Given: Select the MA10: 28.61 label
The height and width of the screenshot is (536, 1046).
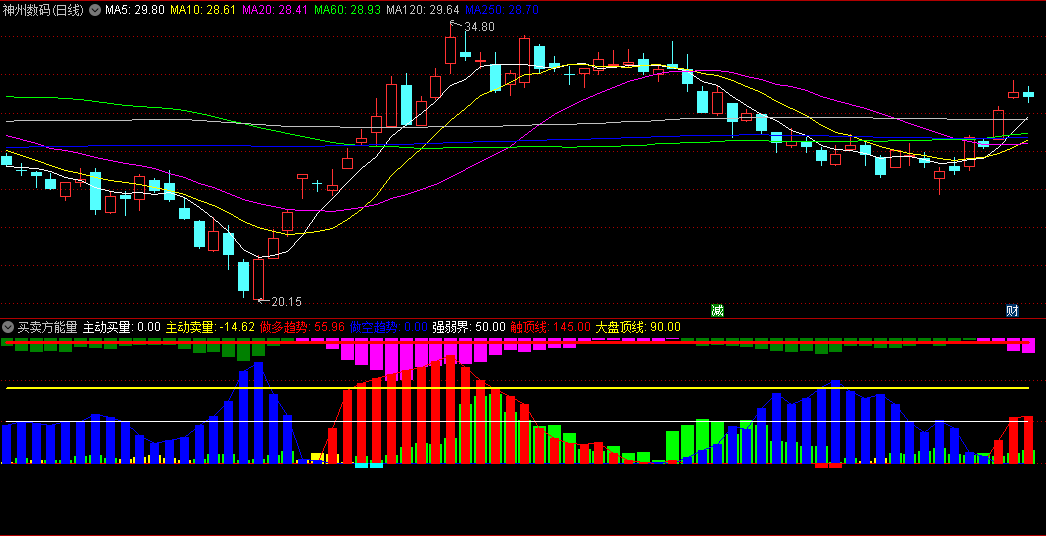Looking at the screenshot, I should point(203,10).
